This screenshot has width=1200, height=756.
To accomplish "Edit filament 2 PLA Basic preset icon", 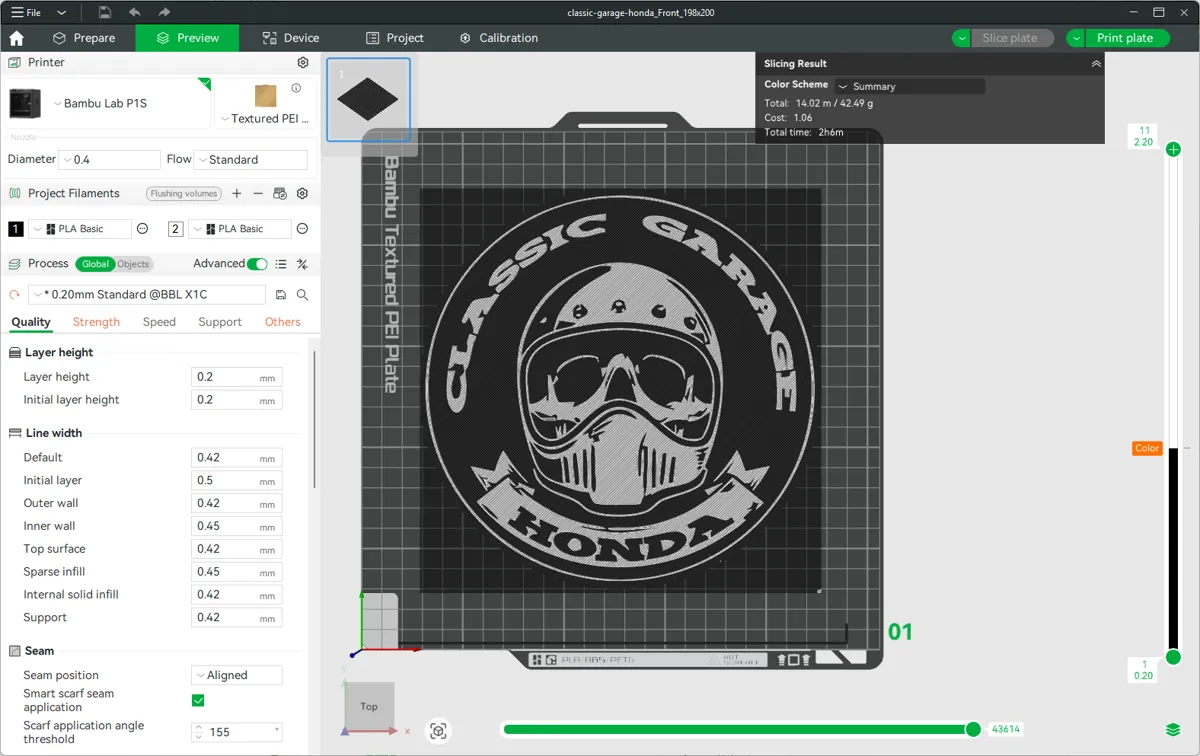I will pos(302,229).
